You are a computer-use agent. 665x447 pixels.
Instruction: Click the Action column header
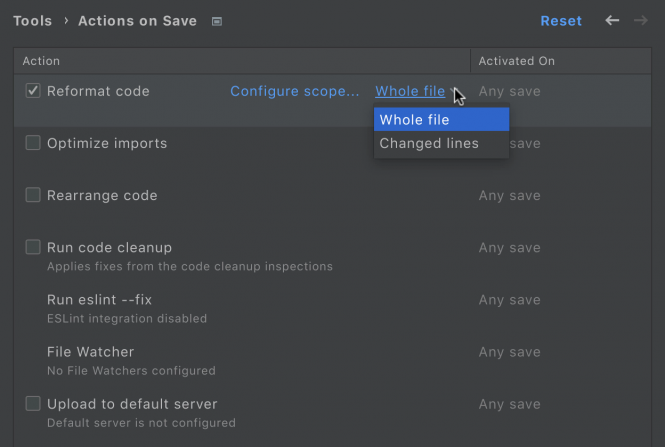(x=242, y=61)
